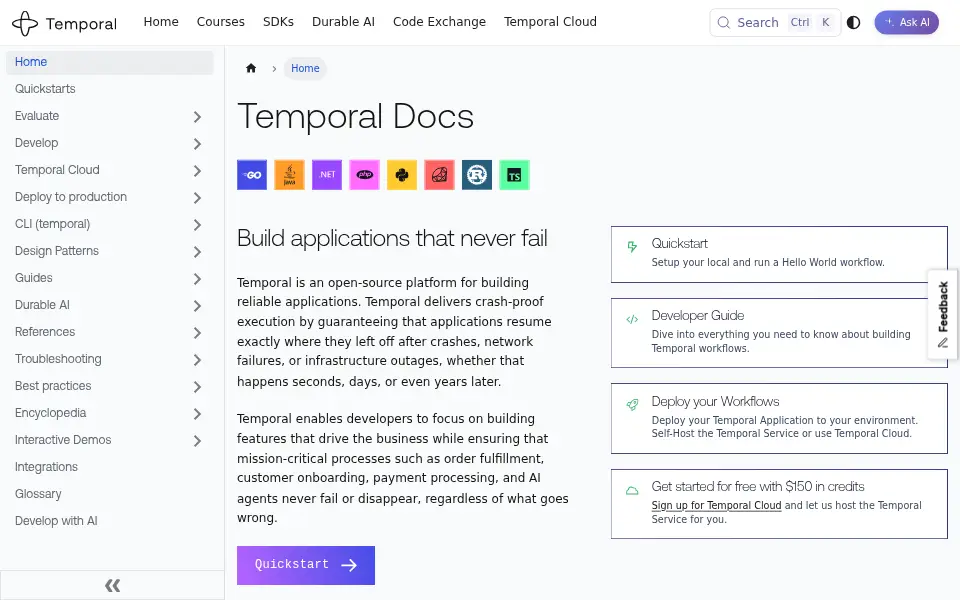Screen dimensions: 960x600
Task: Expand the Develop sidebar section
Action: (x=197, y=143)
